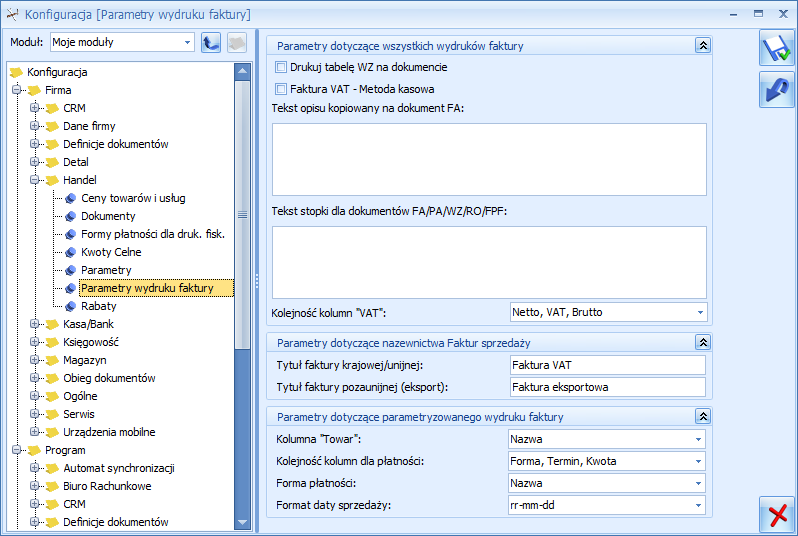Screen dimensions: 798x536
Task: Select Parametry in the Handel tree
Action: 106,270
